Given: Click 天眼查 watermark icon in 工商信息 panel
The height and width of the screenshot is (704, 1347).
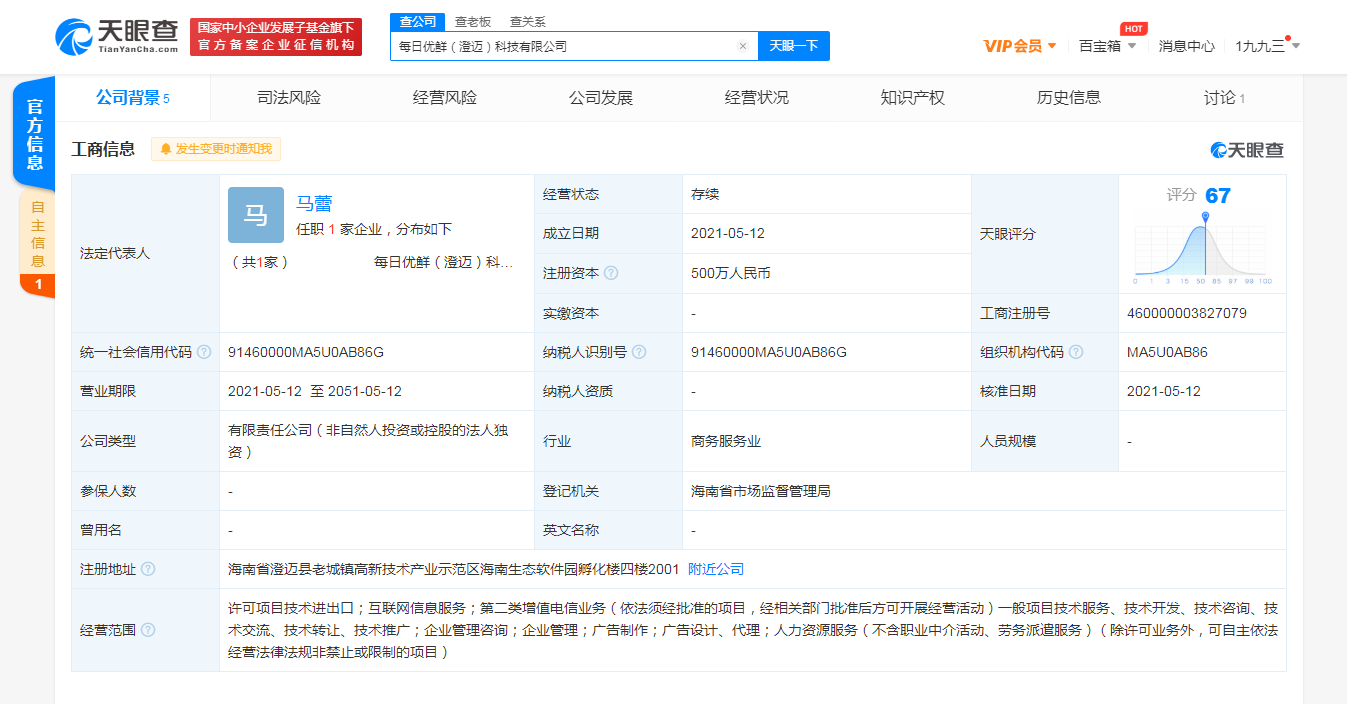Looking at the screenshot, I should 1216,148.
